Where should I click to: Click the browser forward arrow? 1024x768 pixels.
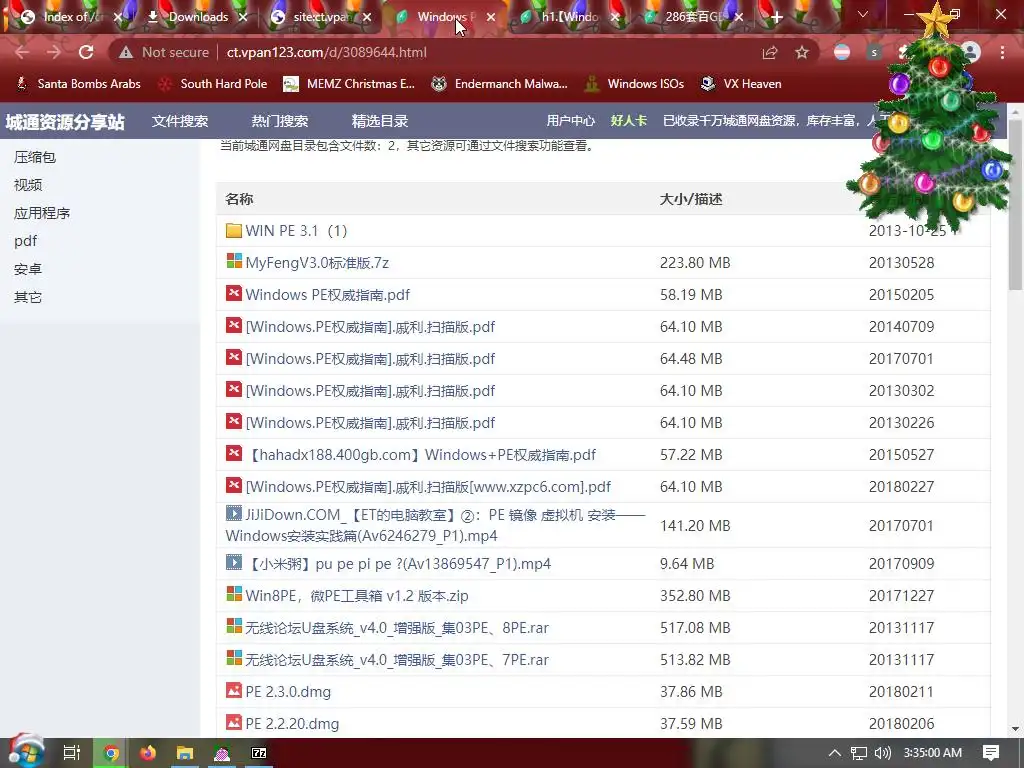pos(54,52)
